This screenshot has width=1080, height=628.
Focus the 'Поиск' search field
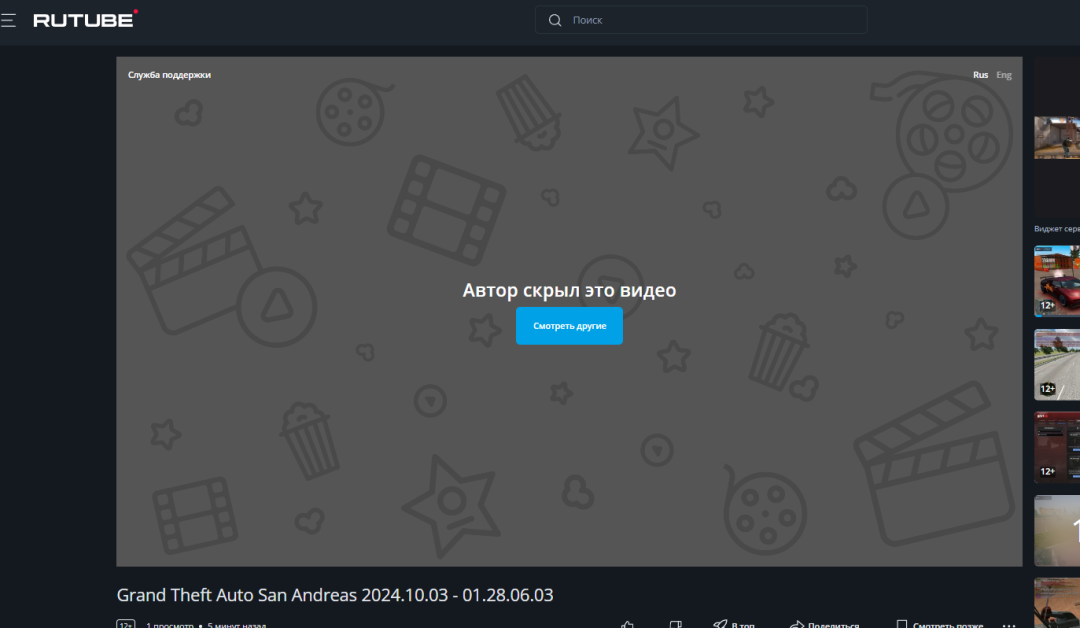[710, 20]
